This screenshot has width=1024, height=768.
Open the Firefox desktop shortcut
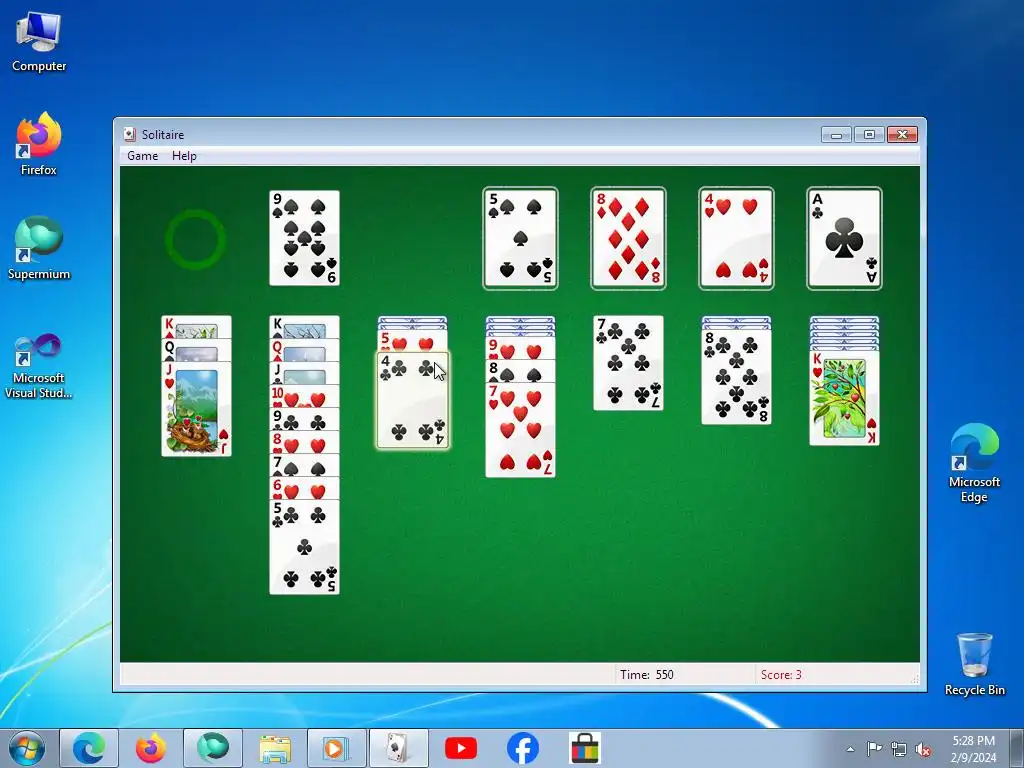(39, 144)
